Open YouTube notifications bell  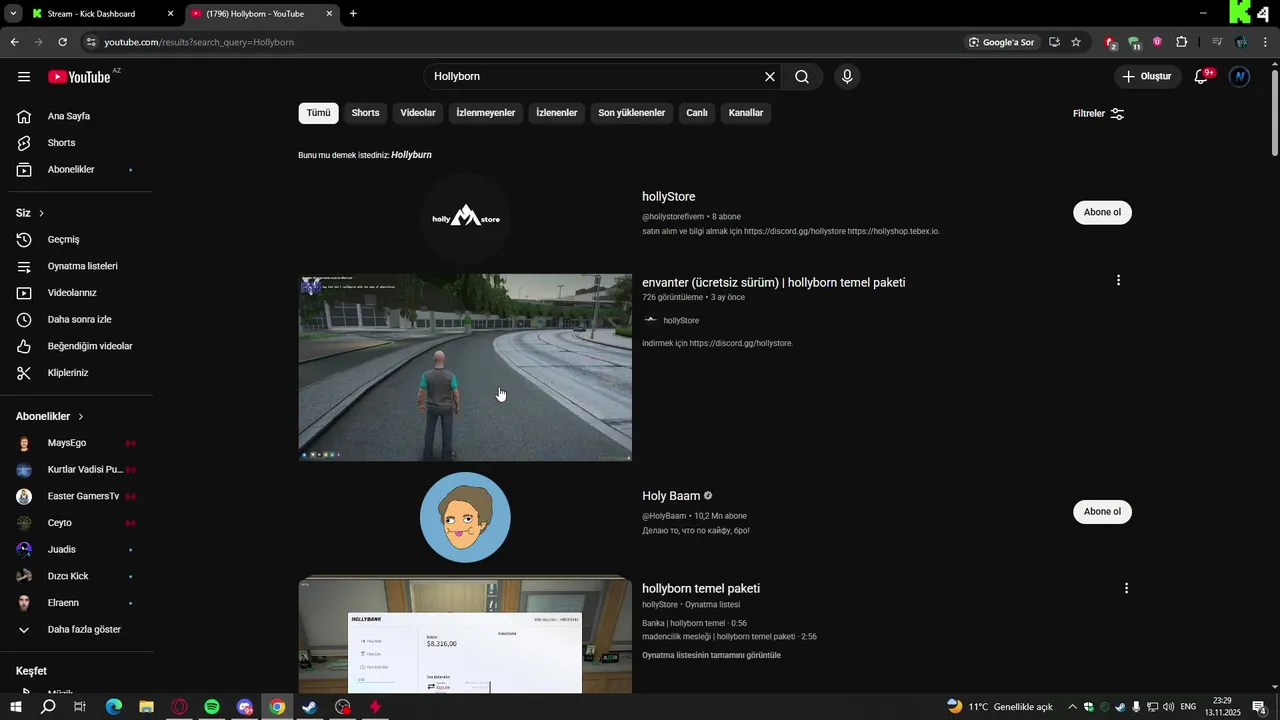coord(1202,77)
